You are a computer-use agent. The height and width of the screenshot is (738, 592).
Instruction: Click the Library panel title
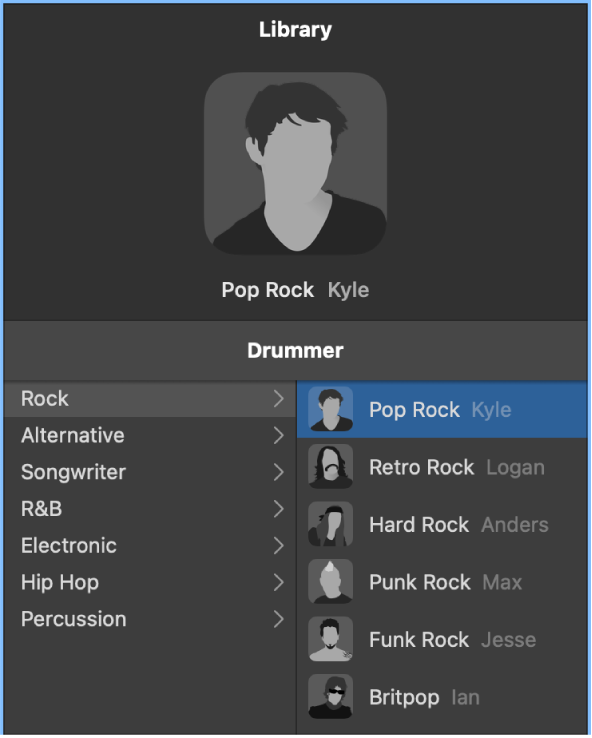[x=296, y=30]
